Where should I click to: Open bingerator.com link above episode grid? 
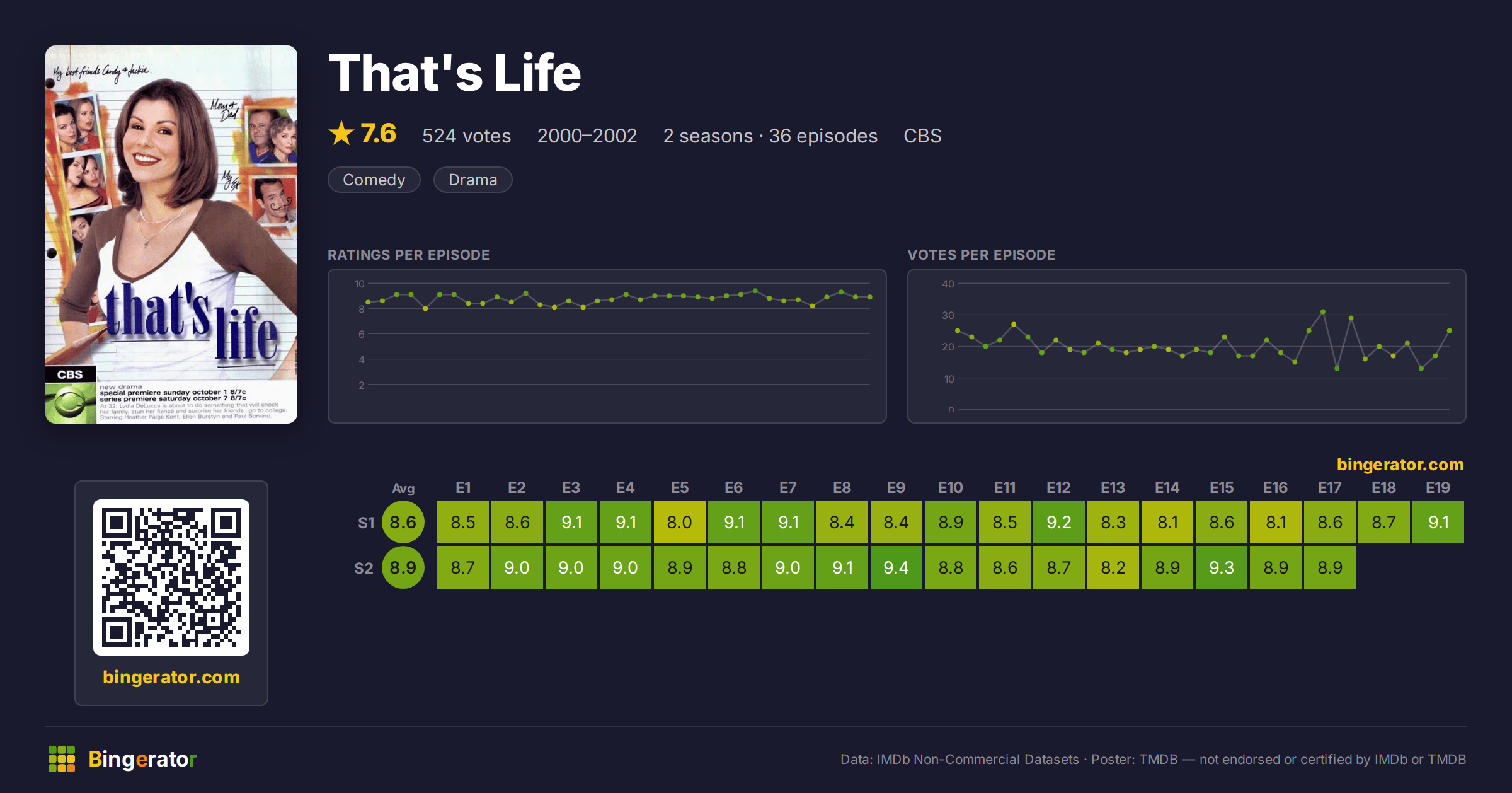tap(1400, 465)
